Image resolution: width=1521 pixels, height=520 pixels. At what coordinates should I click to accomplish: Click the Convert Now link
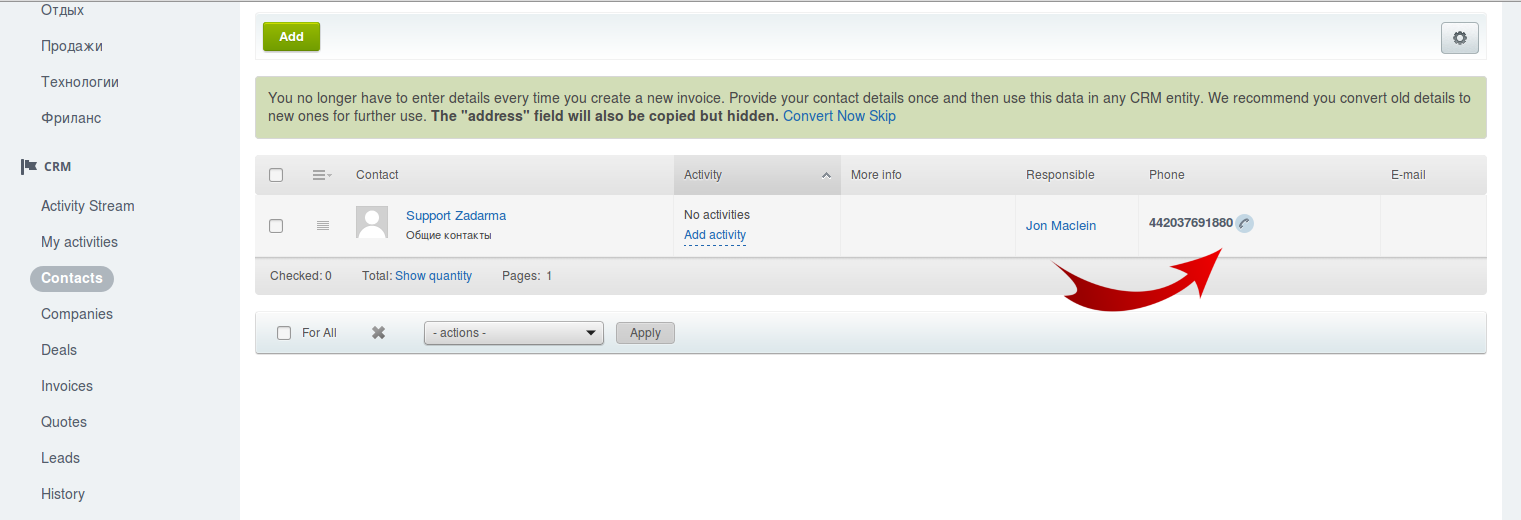pos(823,116)
